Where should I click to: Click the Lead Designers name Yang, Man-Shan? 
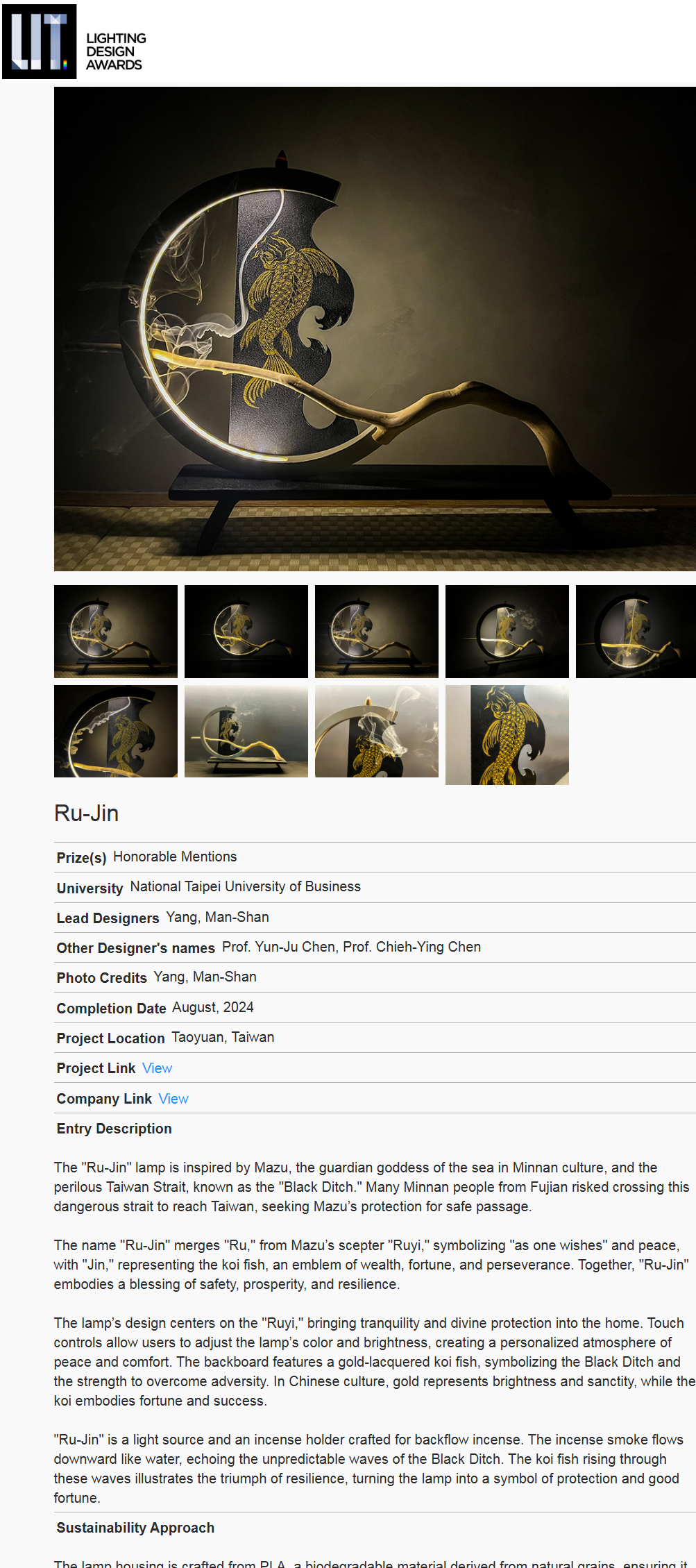[218, 917]
